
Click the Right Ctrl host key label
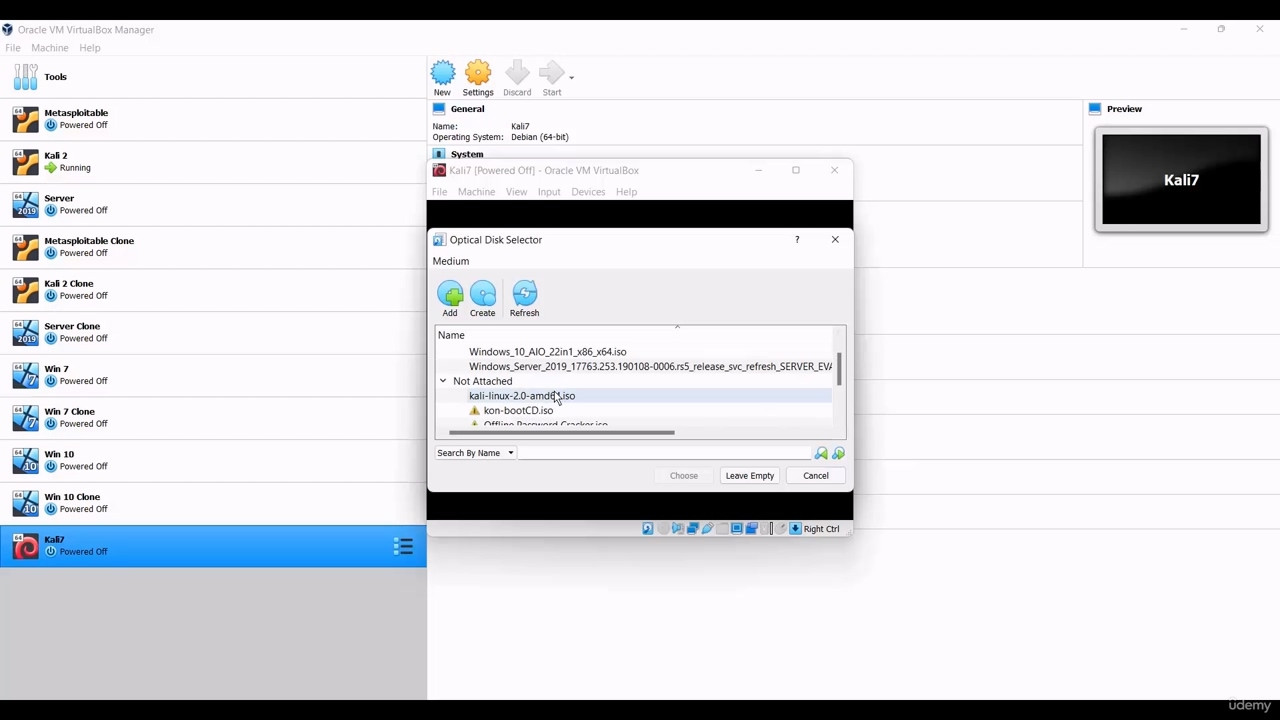click(822, 529)
